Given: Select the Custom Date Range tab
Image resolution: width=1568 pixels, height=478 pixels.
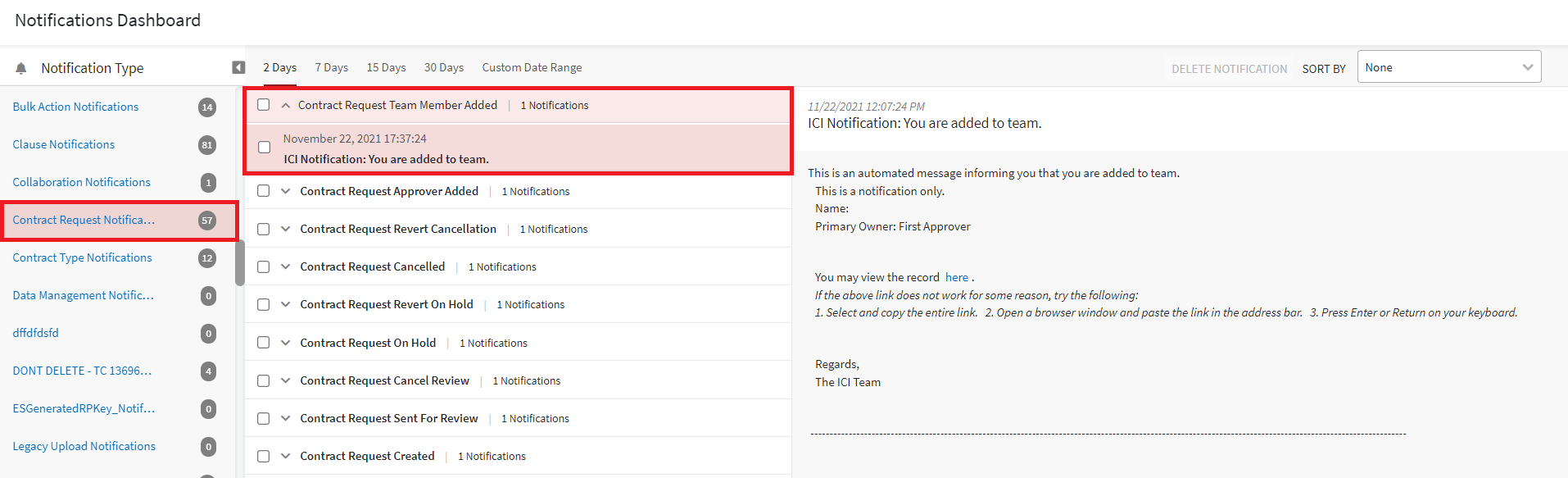Looking at the screenshot, I should coord(532,67).
